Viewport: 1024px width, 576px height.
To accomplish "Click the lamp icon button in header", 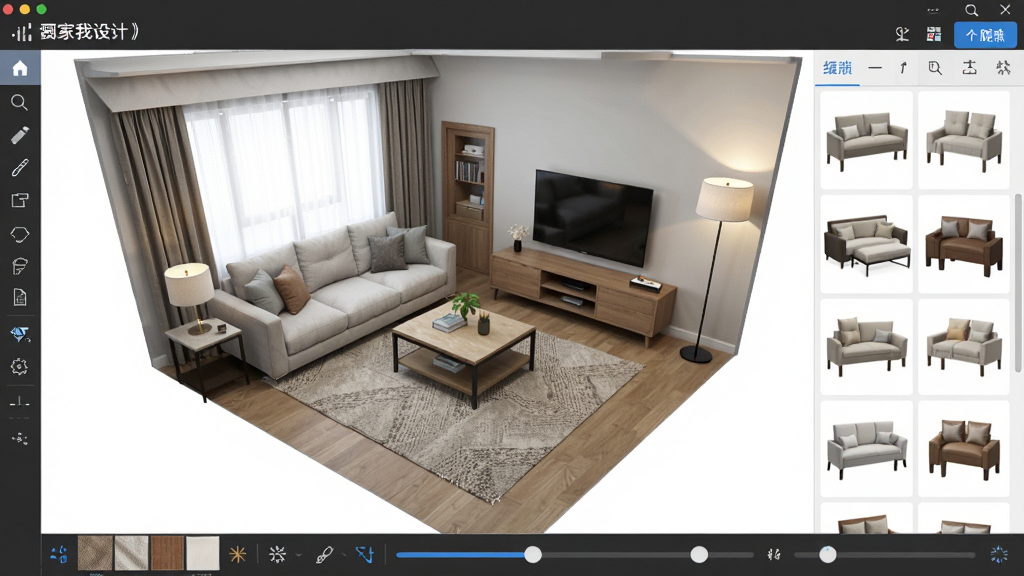I will (x=903, y=35).
